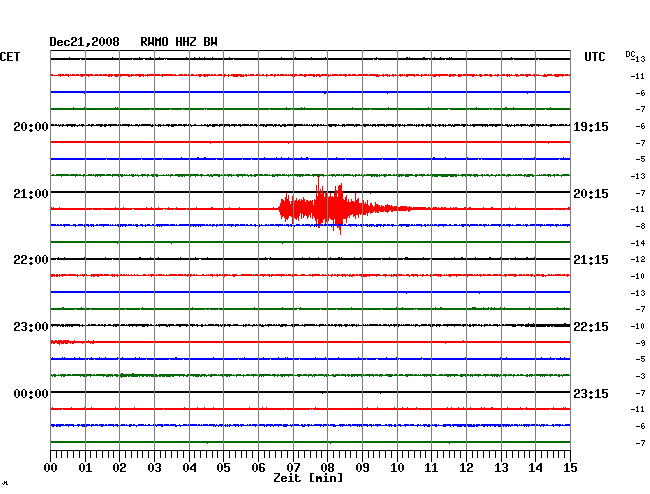Select the 19:15 UTC time label

tap(591, 126)
